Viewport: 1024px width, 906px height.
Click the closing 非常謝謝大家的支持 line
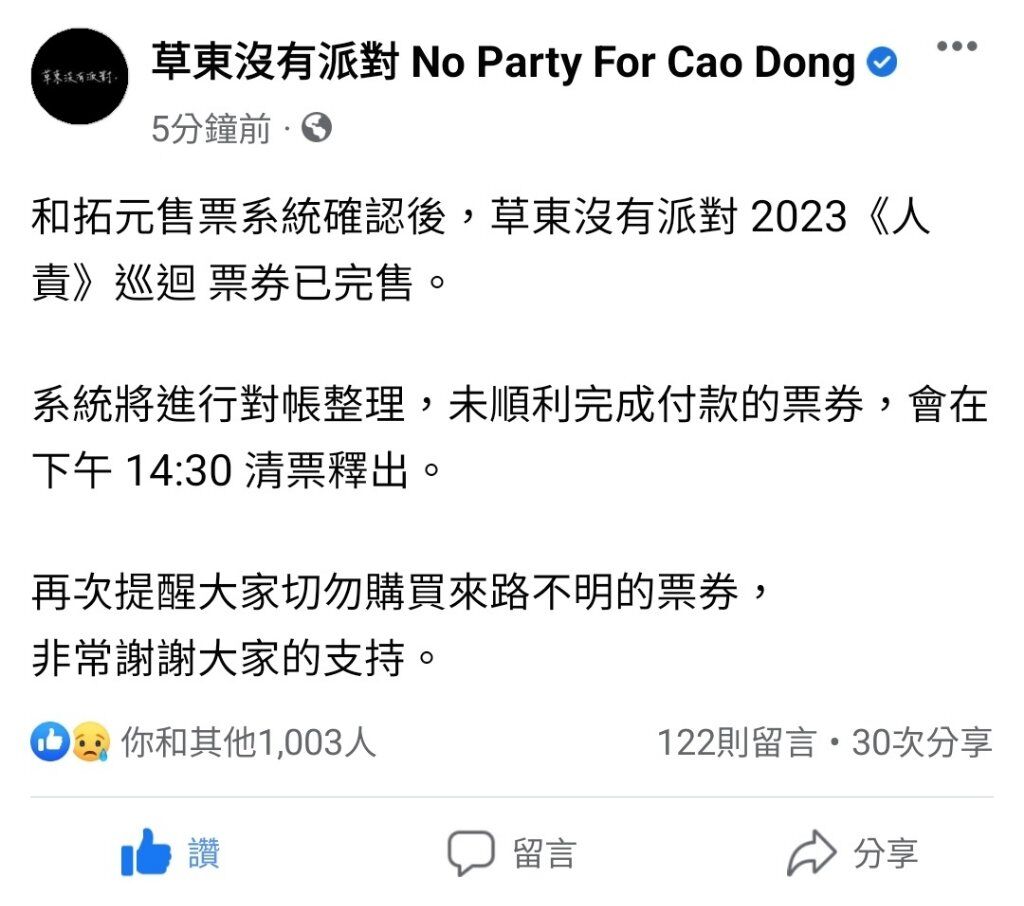(234, 658)
